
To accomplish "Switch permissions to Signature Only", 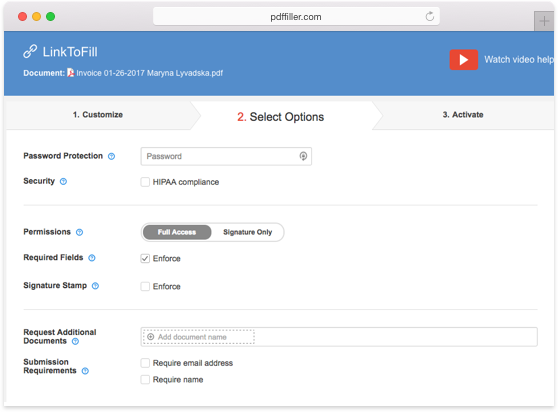I will point(248,232).
